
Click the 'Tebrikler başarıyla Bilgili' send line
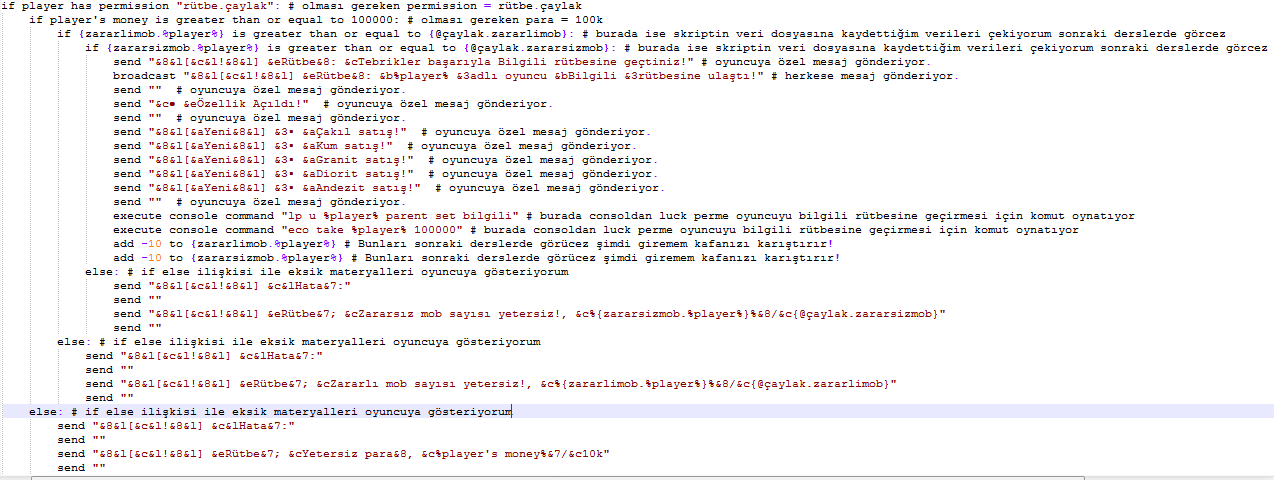coord(400,62)
